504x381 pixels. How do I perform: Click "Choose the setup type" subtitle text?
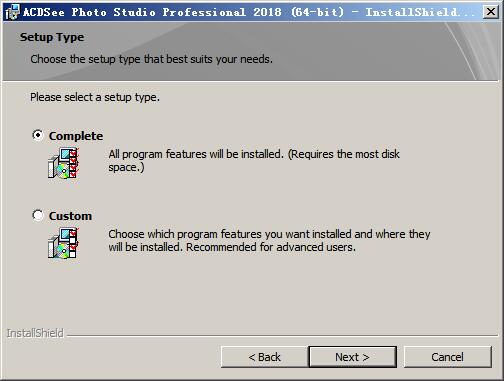click(151, 59)
